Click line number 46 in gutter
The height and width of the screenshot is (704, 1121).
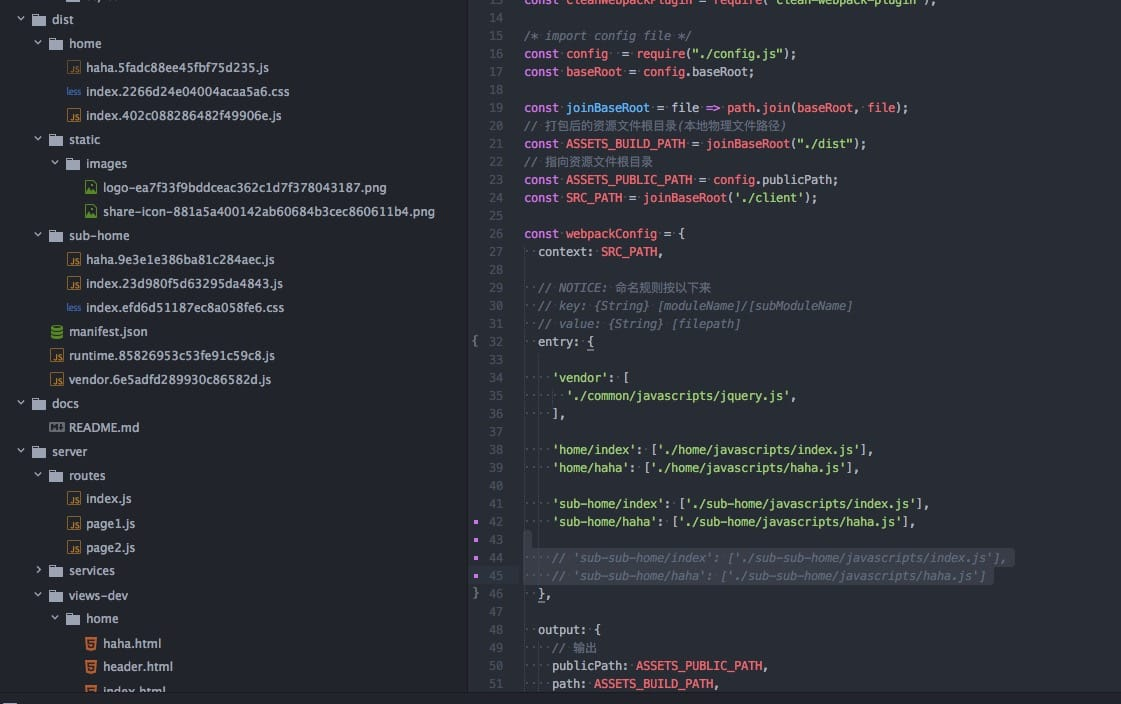(495, 594)
